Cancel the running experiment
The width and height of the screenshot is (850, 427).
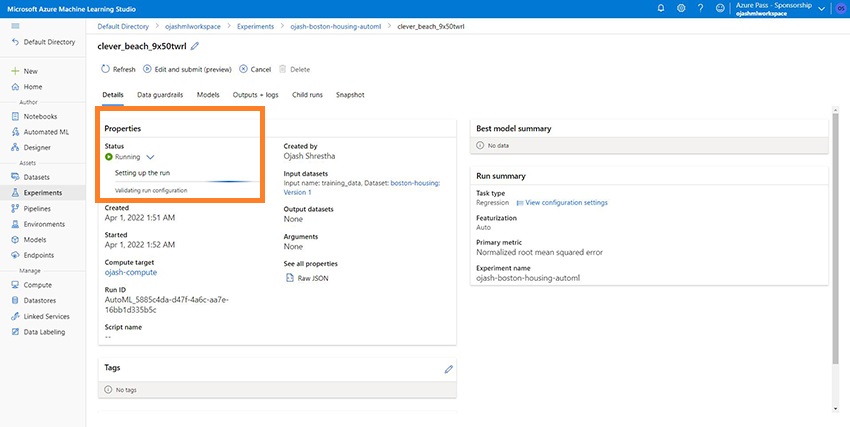(255, 69)
